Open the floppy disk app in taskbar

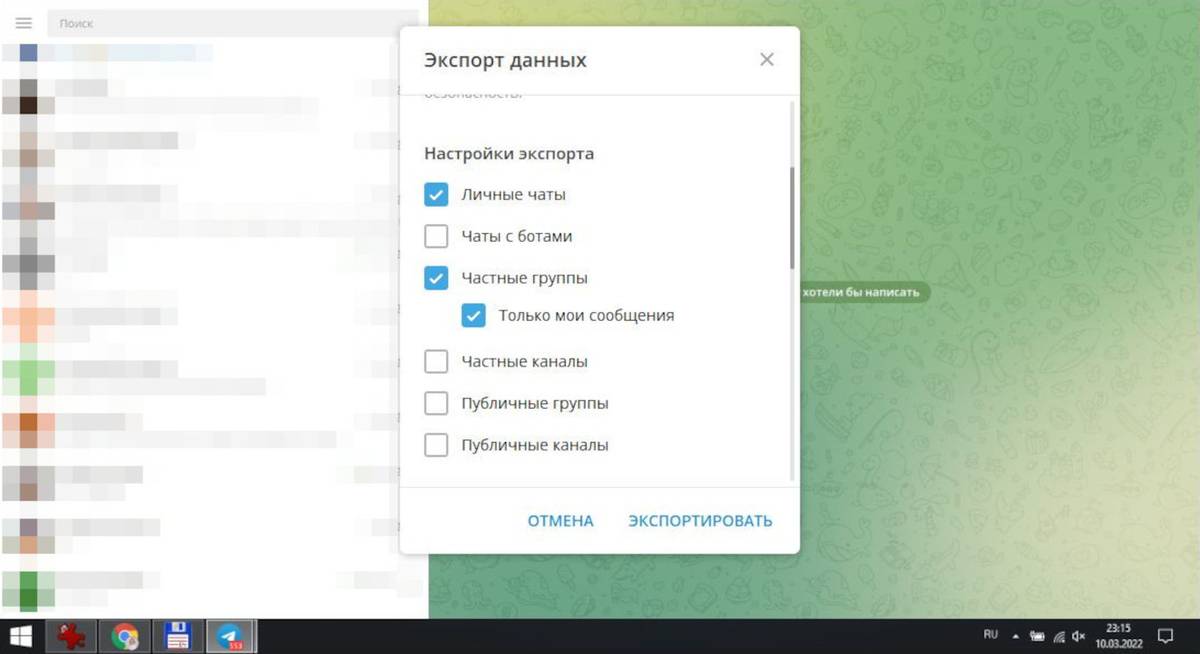pyautogui.click(x=178, y=636)
